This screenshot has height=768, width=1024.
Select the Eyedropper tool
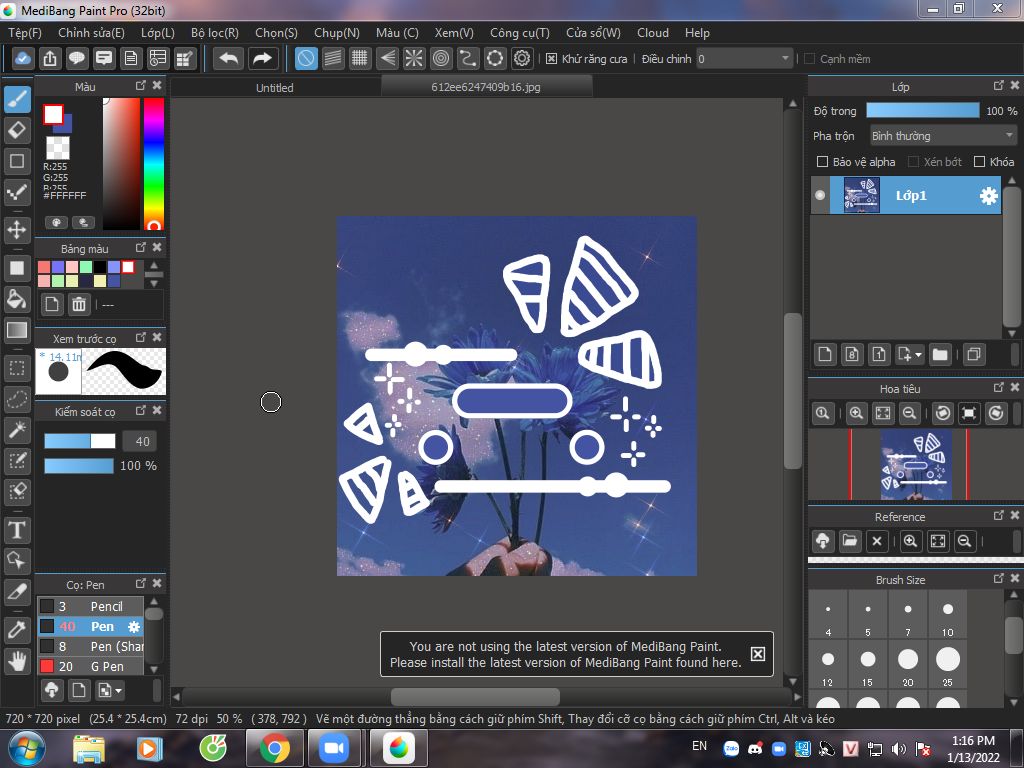click(18, 630)
